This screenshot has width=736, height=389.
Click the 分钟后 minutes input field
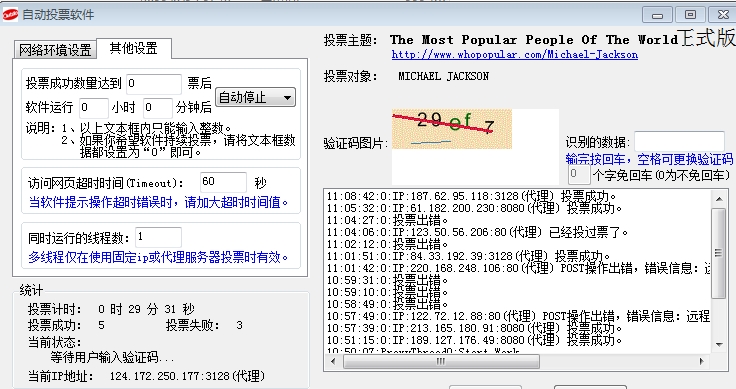pyautogui.click(x=158, y=108)
